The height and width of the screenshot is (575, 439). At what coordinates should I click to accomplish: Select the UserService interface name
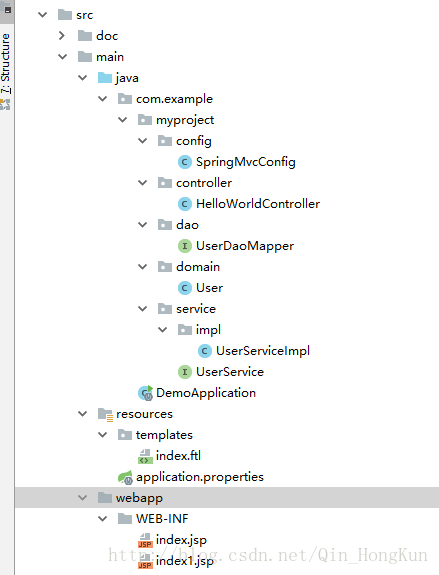tap(230, 372)
